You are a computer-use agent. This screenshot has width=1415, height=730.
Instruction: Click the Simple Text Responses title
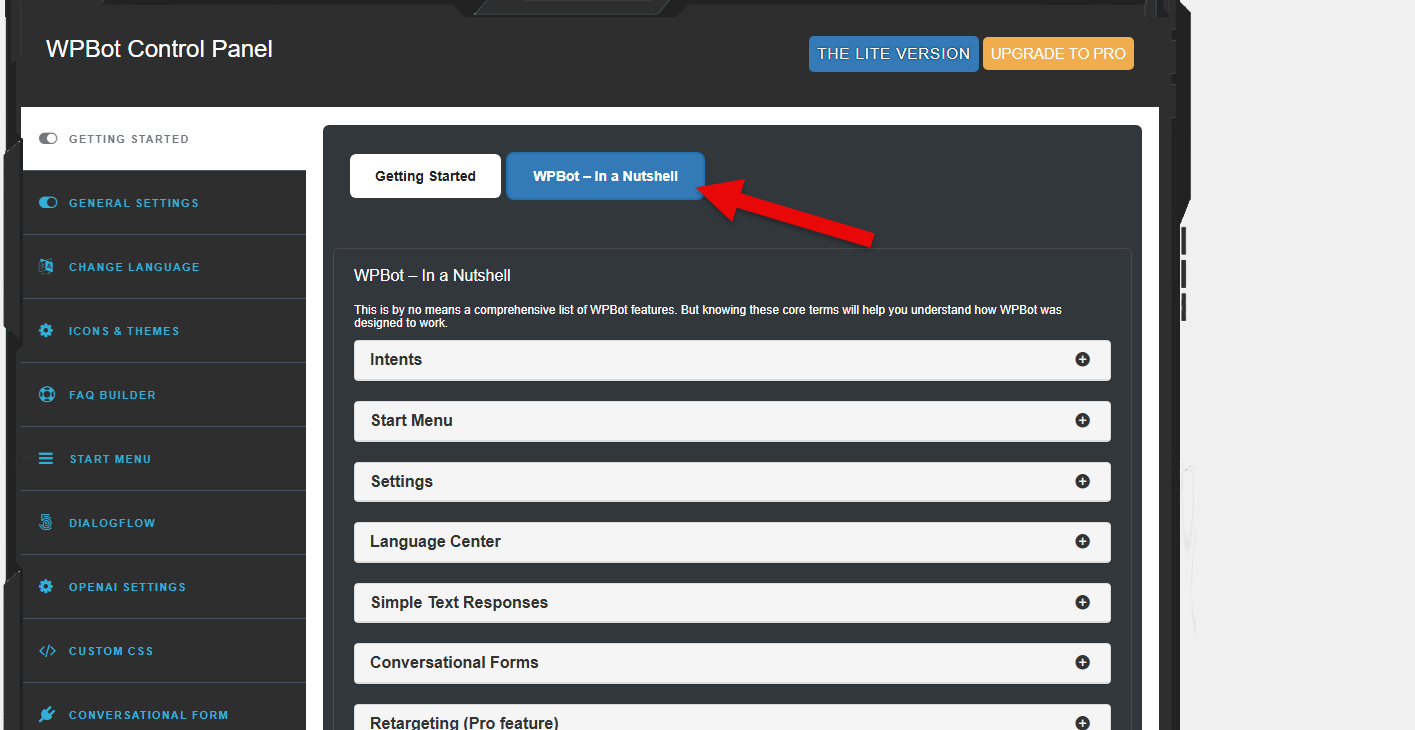click(x=459, y=602)
